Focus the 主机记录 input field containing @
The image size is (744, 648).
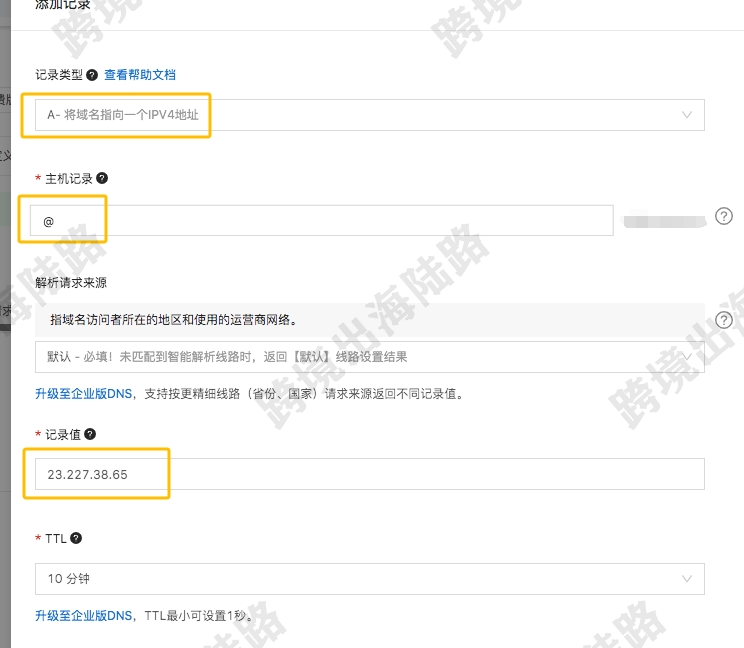point(322,221)
